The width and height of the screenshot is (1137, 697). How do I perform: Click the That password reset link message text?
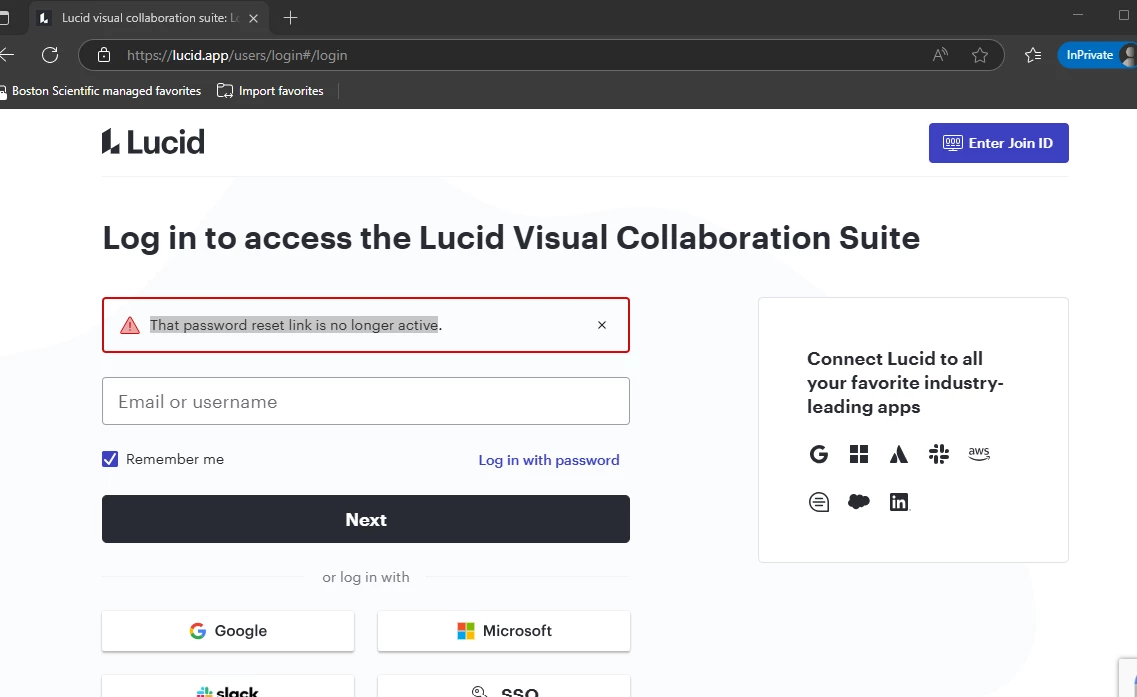296,325
